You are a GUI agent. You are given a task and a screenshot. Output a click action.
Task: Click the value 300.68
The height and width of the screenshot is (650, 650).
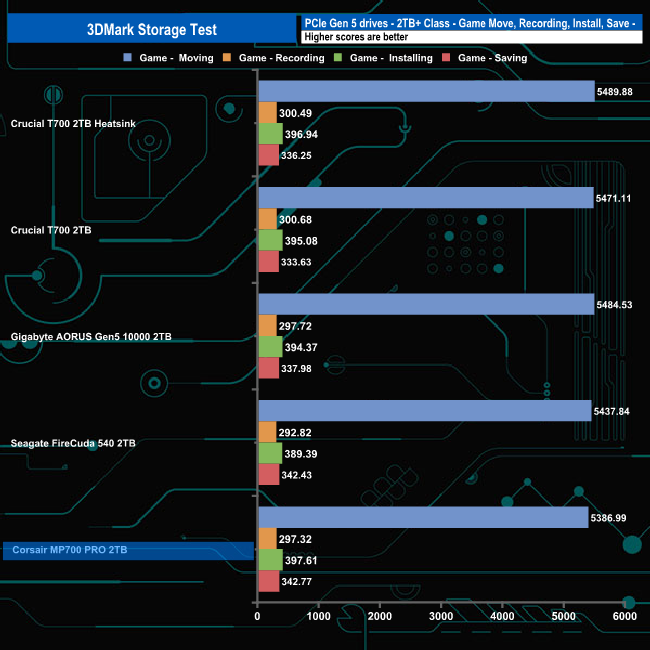click(x=295, y=219)
